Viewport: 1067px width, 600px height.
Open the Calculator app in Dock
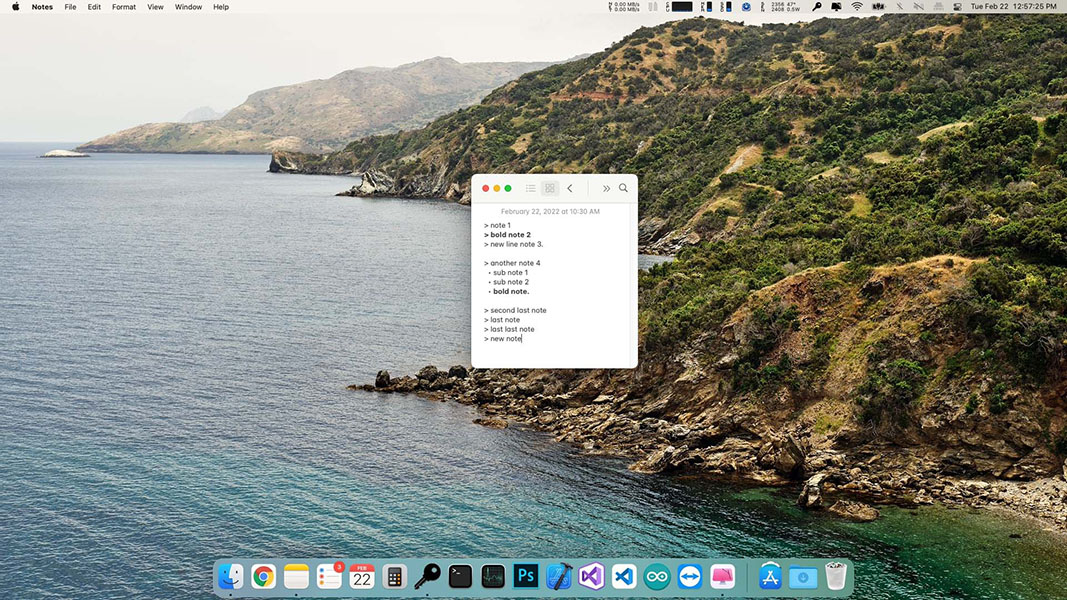point(394,576)
